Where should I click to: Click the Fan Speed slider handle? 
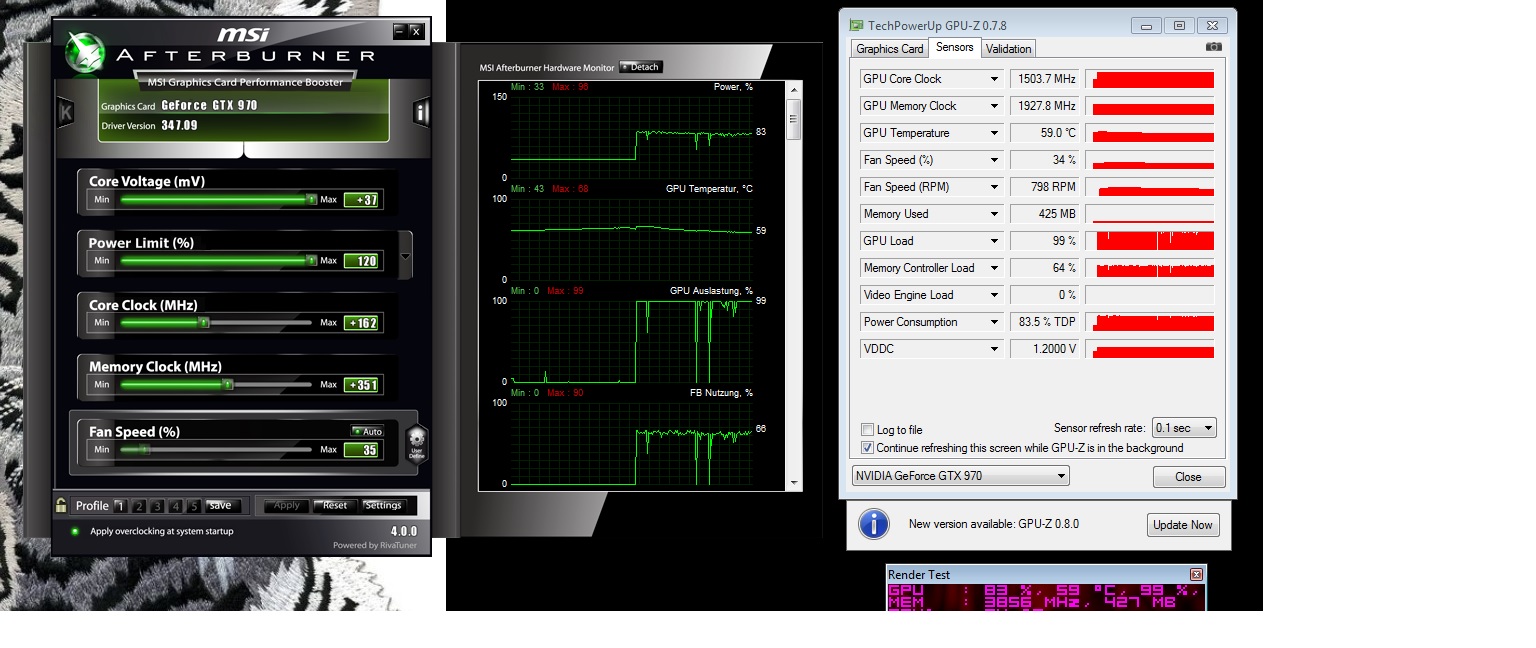(143, 450)
